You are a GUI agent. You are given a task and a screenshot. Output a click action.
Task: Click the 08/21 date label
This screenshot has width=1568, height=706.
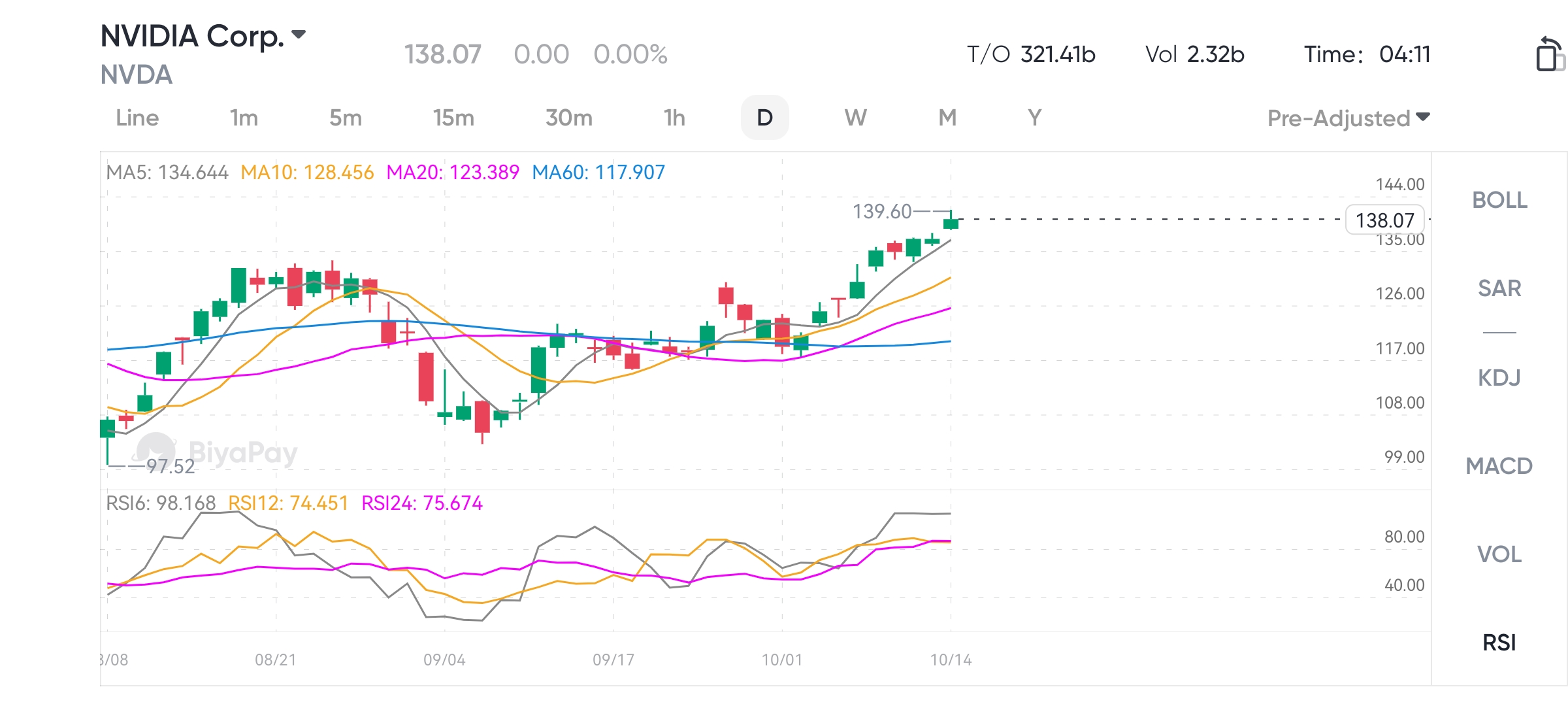276,660
